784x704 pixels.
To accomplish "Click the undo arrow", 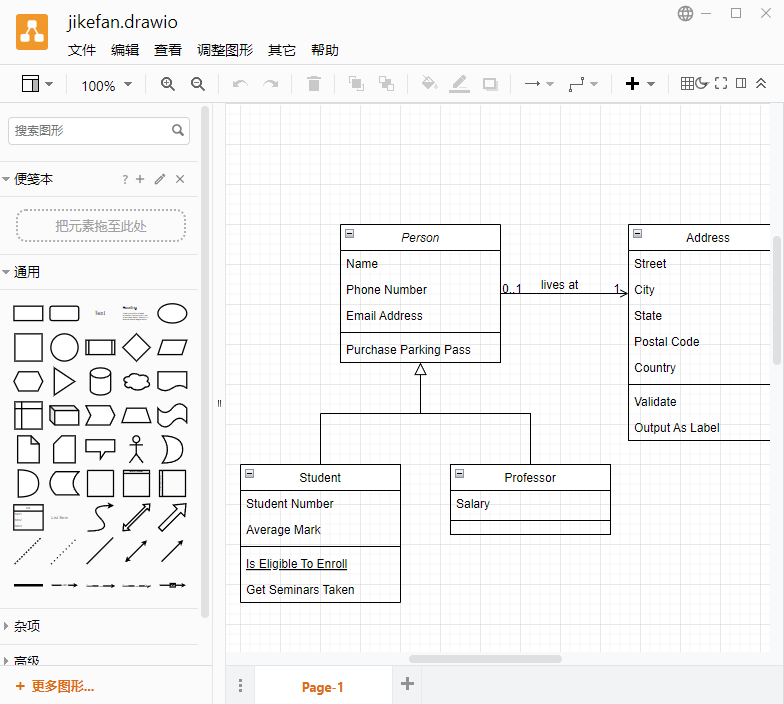I will [x=240, y=84].
